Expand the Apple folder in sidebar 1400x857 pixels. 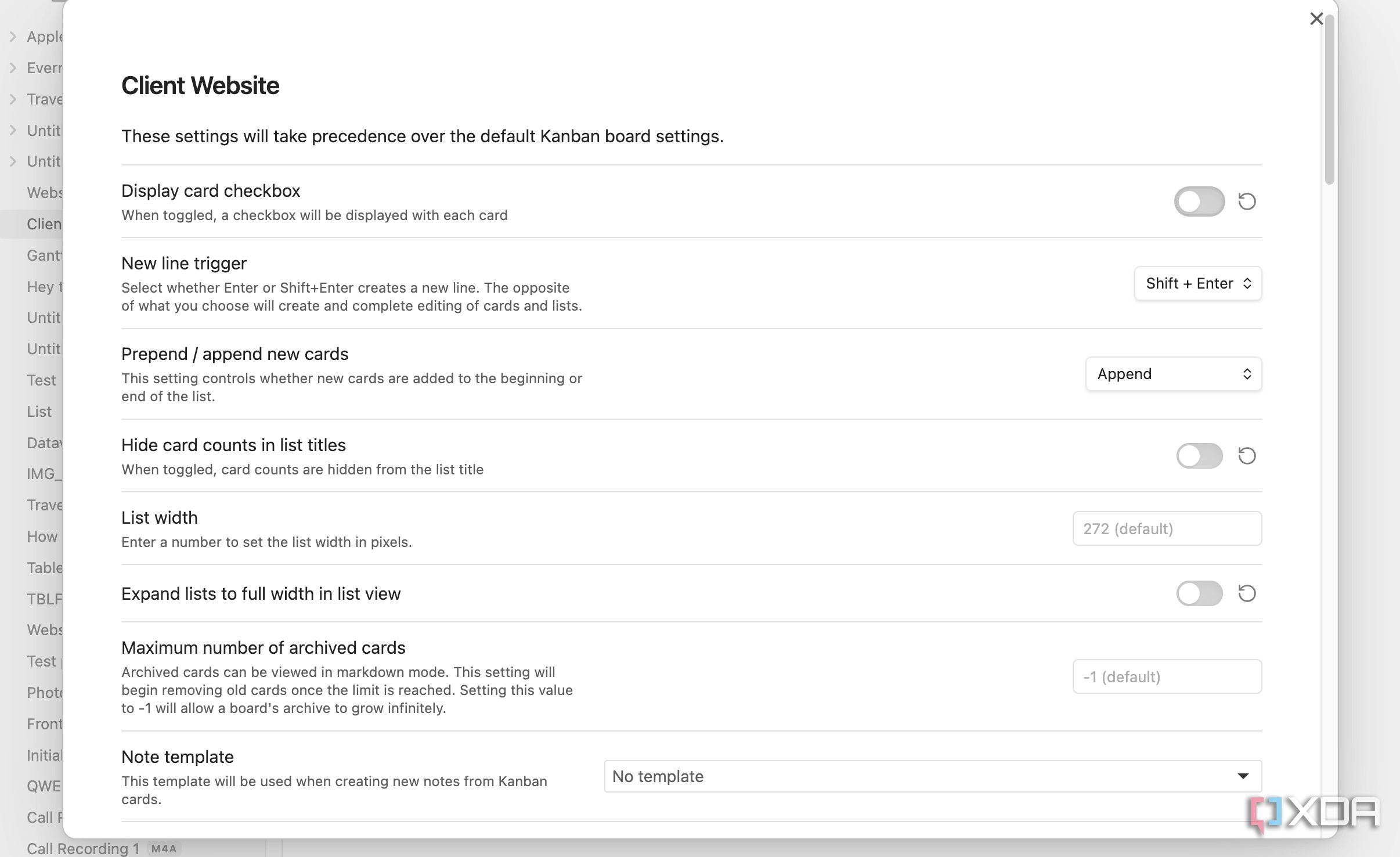coord(13,37)
